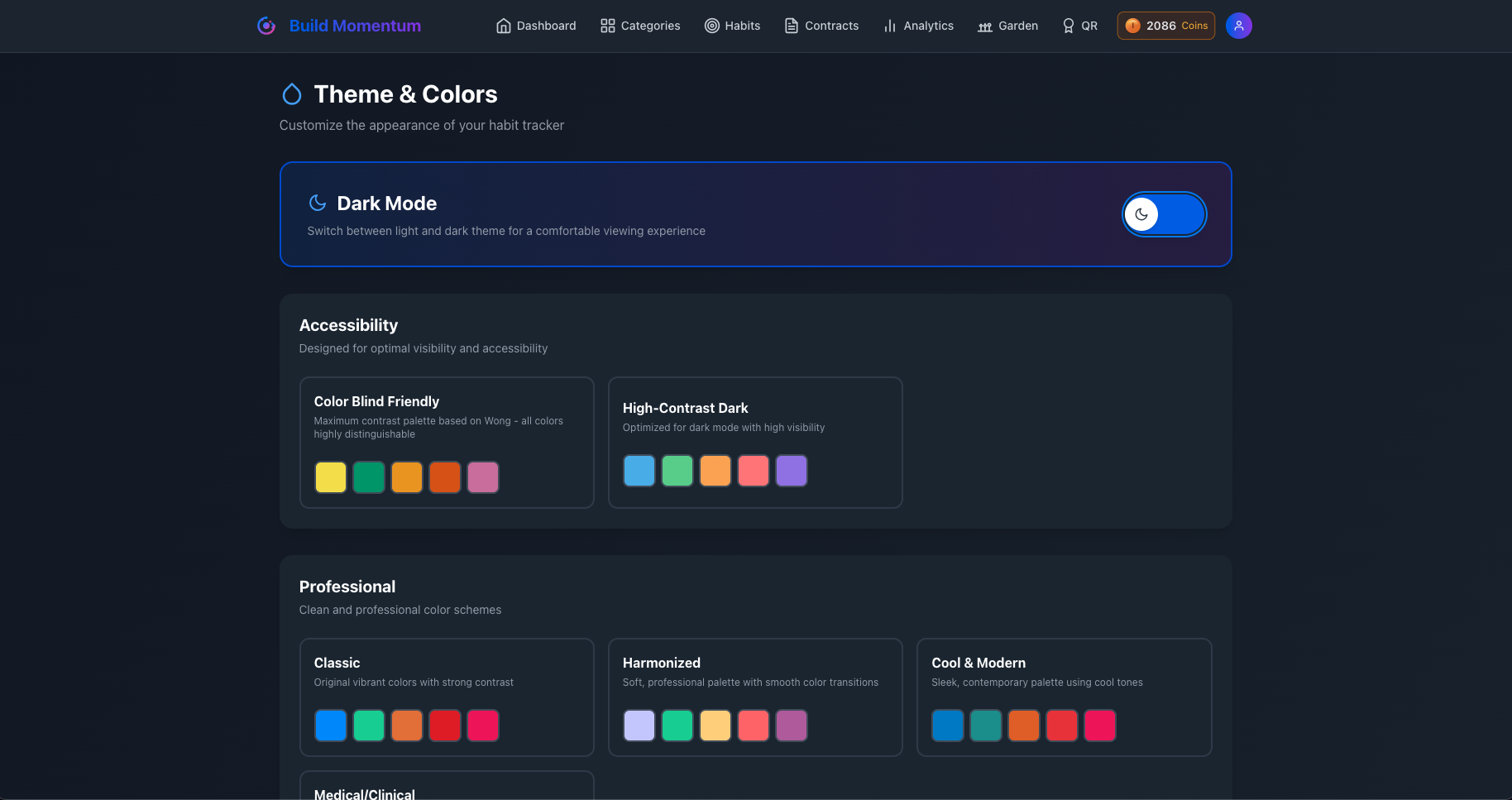Click the Categories grid icon
1512x800 pixels.
point(606,26)
